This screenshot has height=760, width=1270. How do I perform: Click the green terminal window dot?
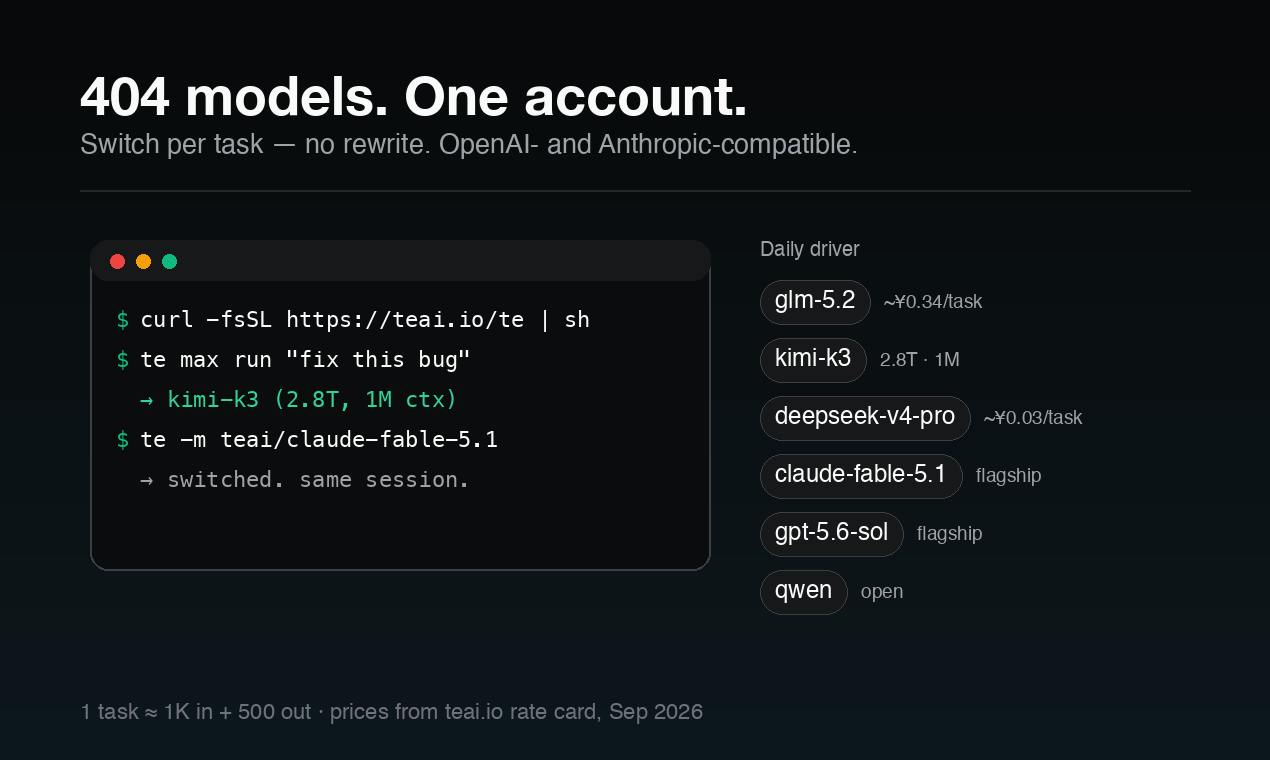[x=169, y=261]
